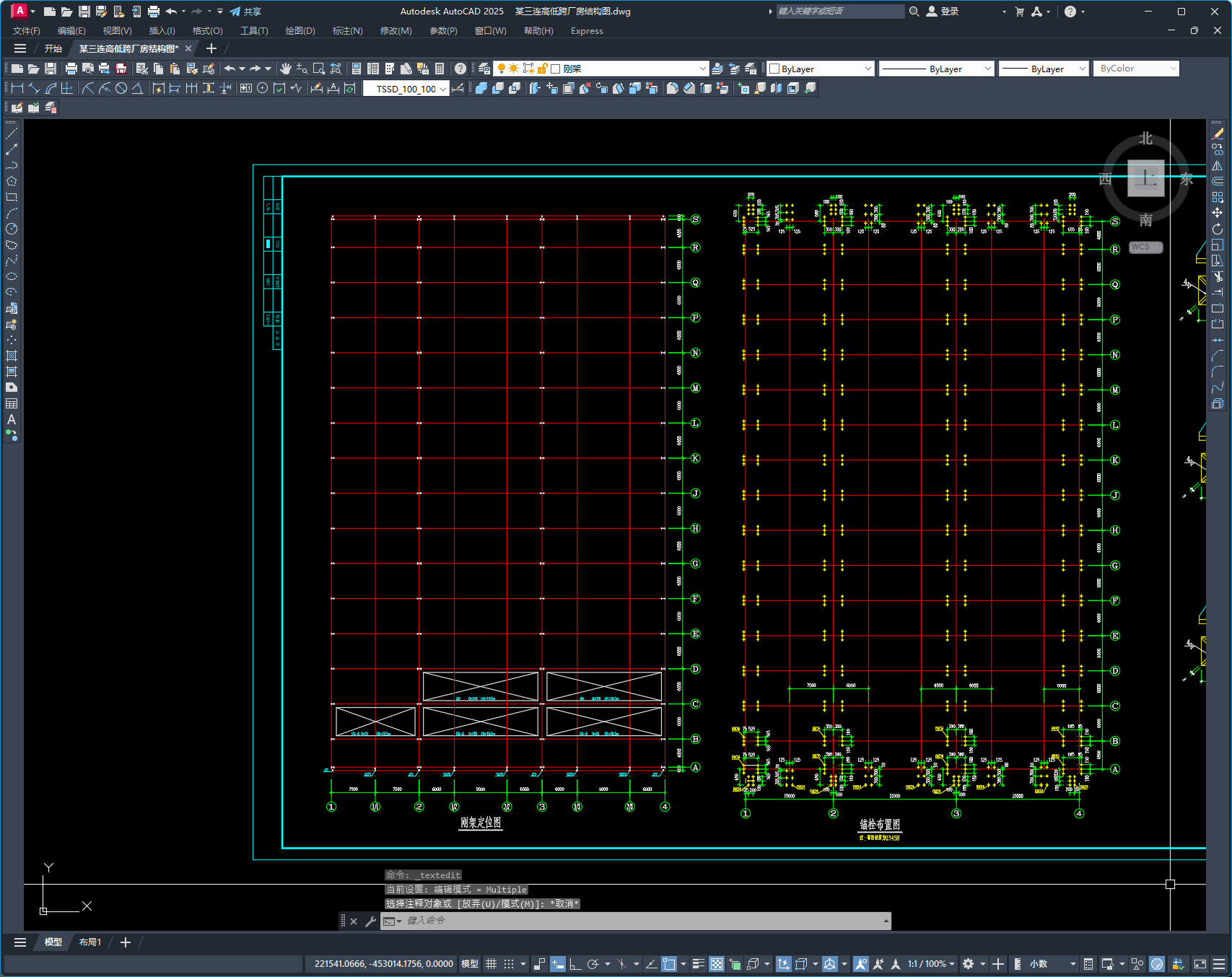Select the Rectangle draw tool

tap(12, 197)
